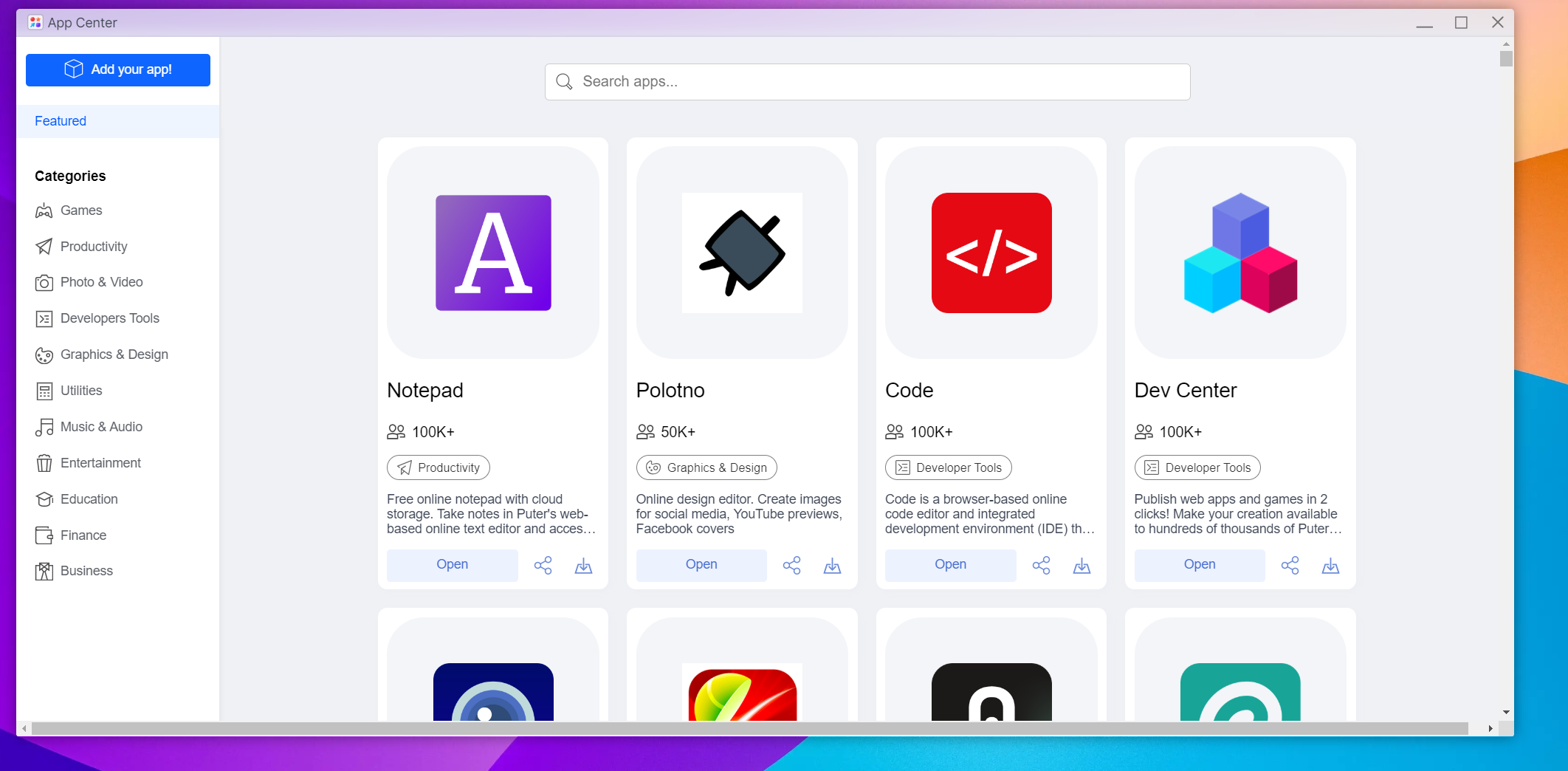Click the horizontal scrollbar at the bottom

[x=750, y=729]
